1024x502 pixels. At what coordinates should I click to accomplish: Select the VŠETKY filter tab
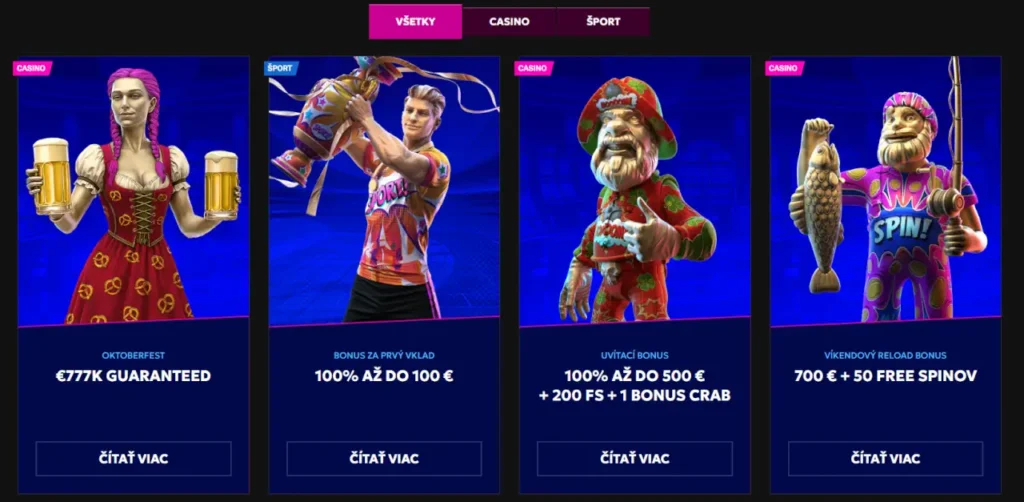415,22
